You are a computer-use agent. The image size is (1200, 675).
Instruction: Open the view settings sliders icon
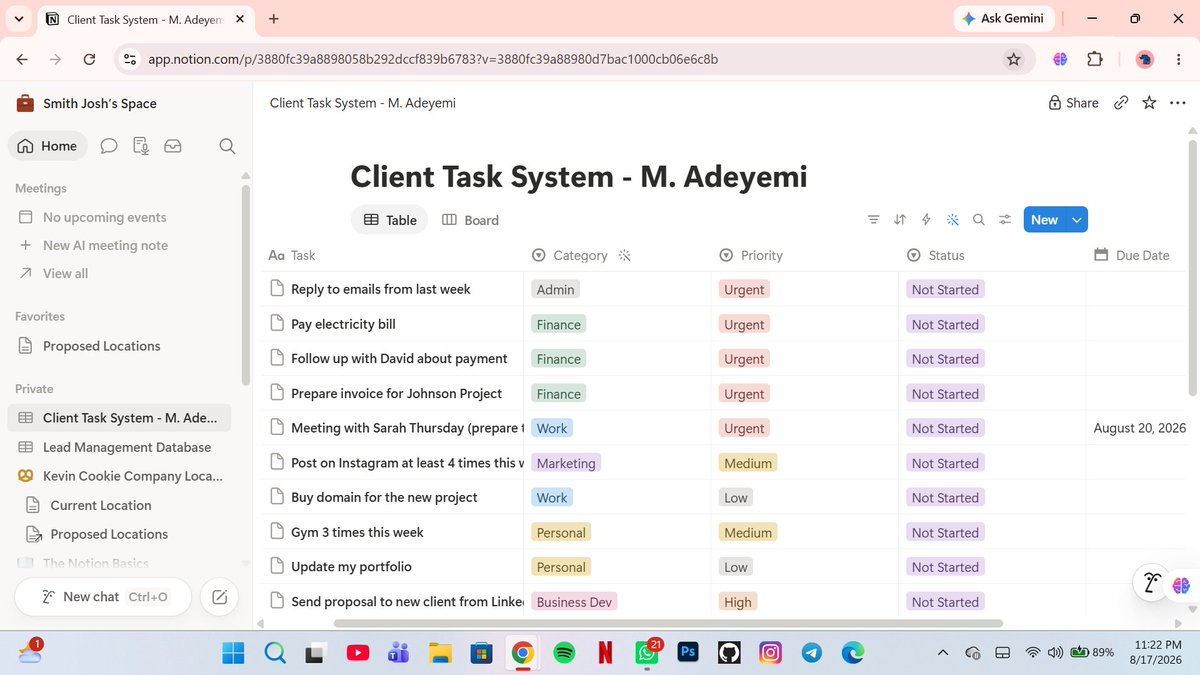(1005, 220)
